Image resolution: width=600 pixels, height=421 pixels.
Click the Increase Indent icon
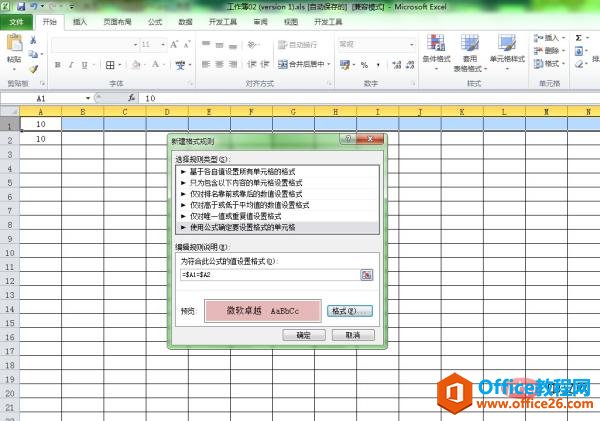click(265, 64)
